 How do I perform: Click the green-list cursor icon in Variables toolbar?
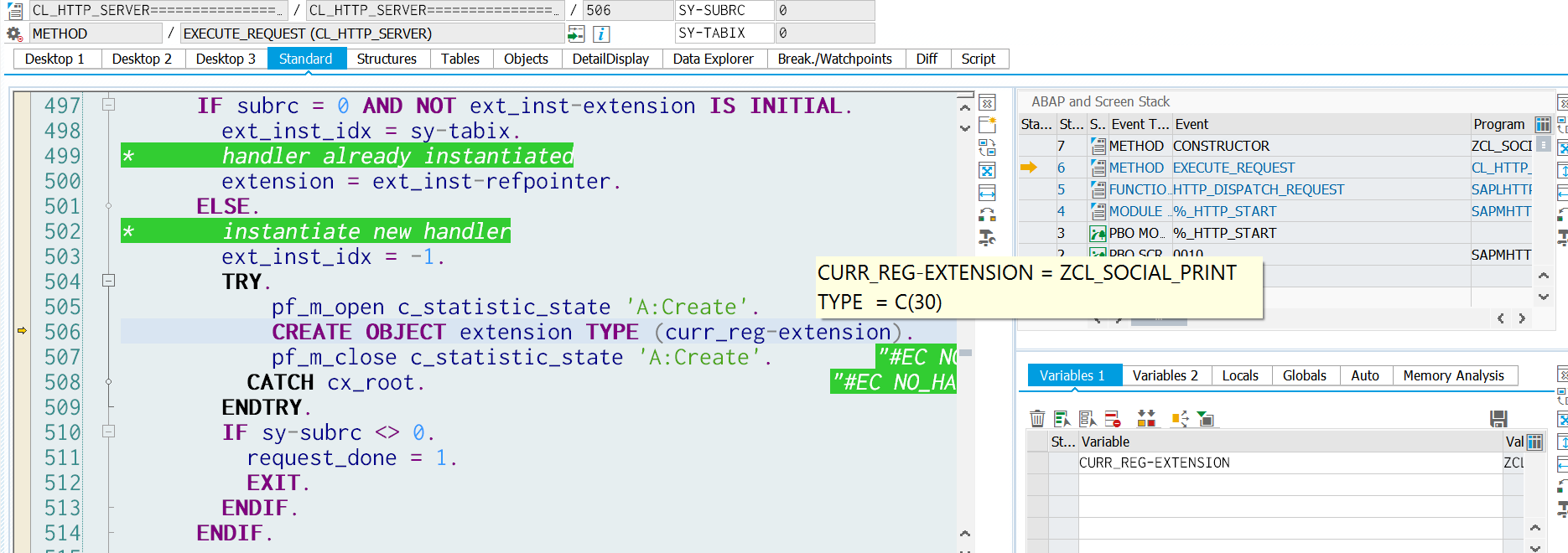pyautogui.click(x=1062, y=419)
